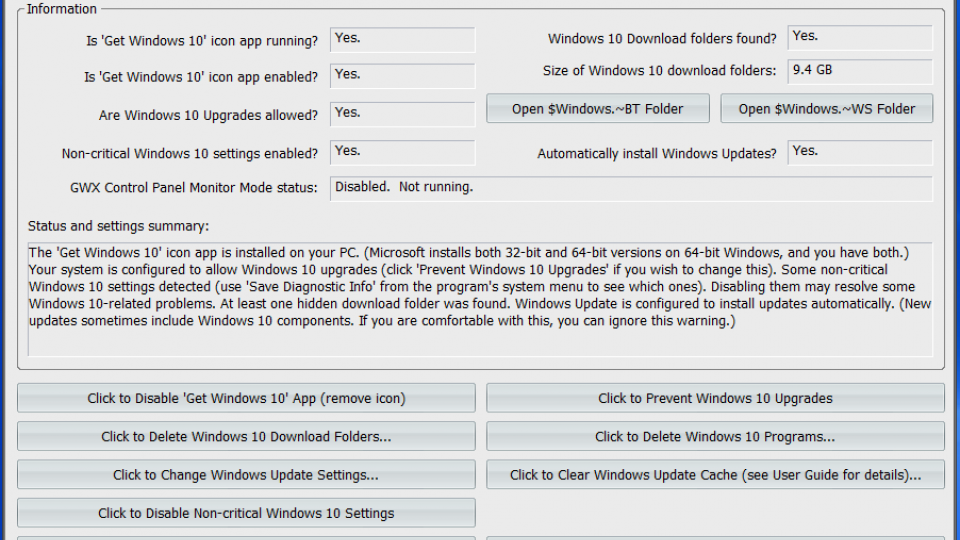This screenshot has width=960, height=540.
Task: Select the Non-critical settings enabled field
Action: 402,152
